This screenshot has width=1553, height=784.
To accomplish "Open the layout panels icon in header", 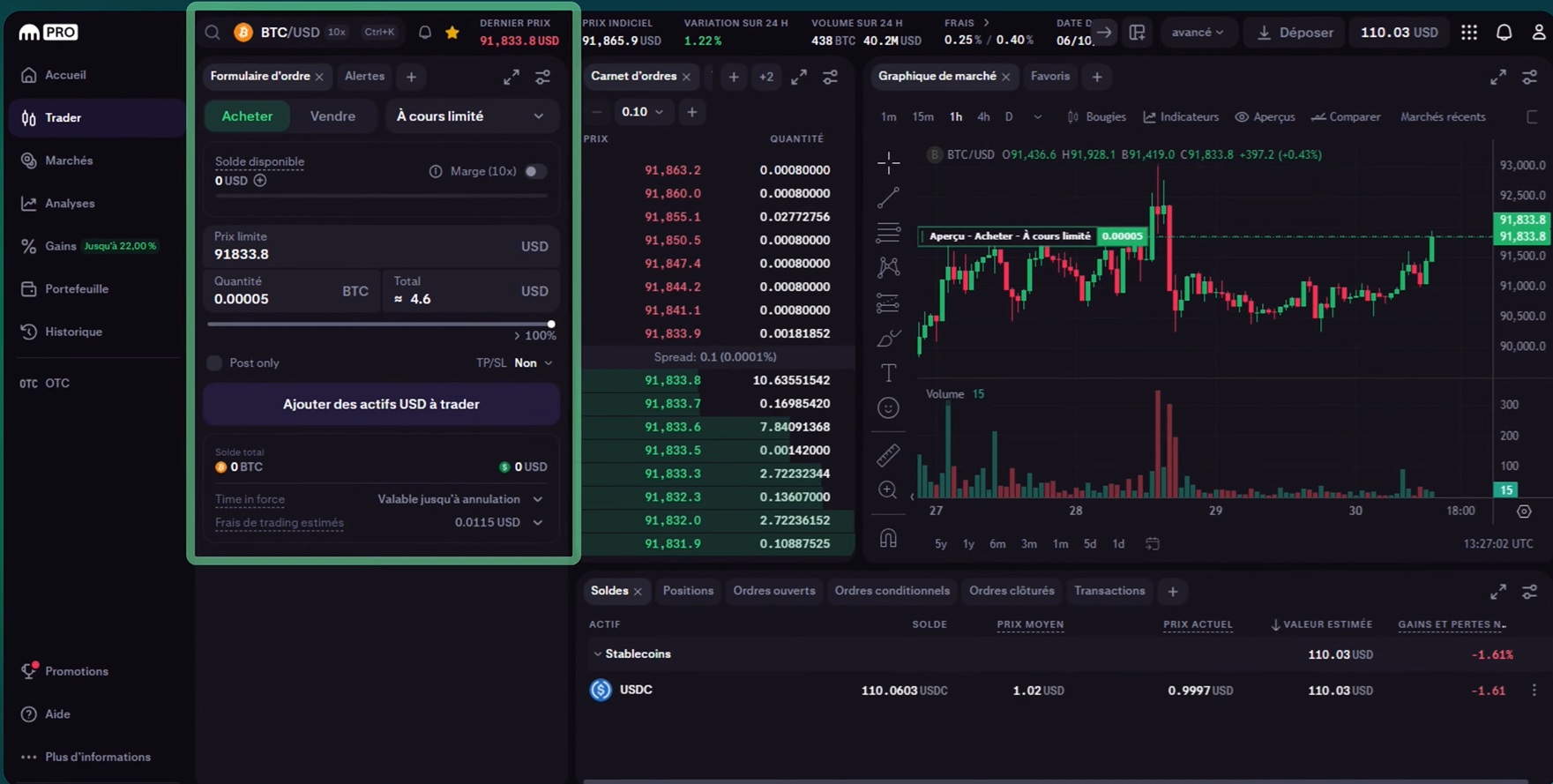I will [x=1138, y=33].
